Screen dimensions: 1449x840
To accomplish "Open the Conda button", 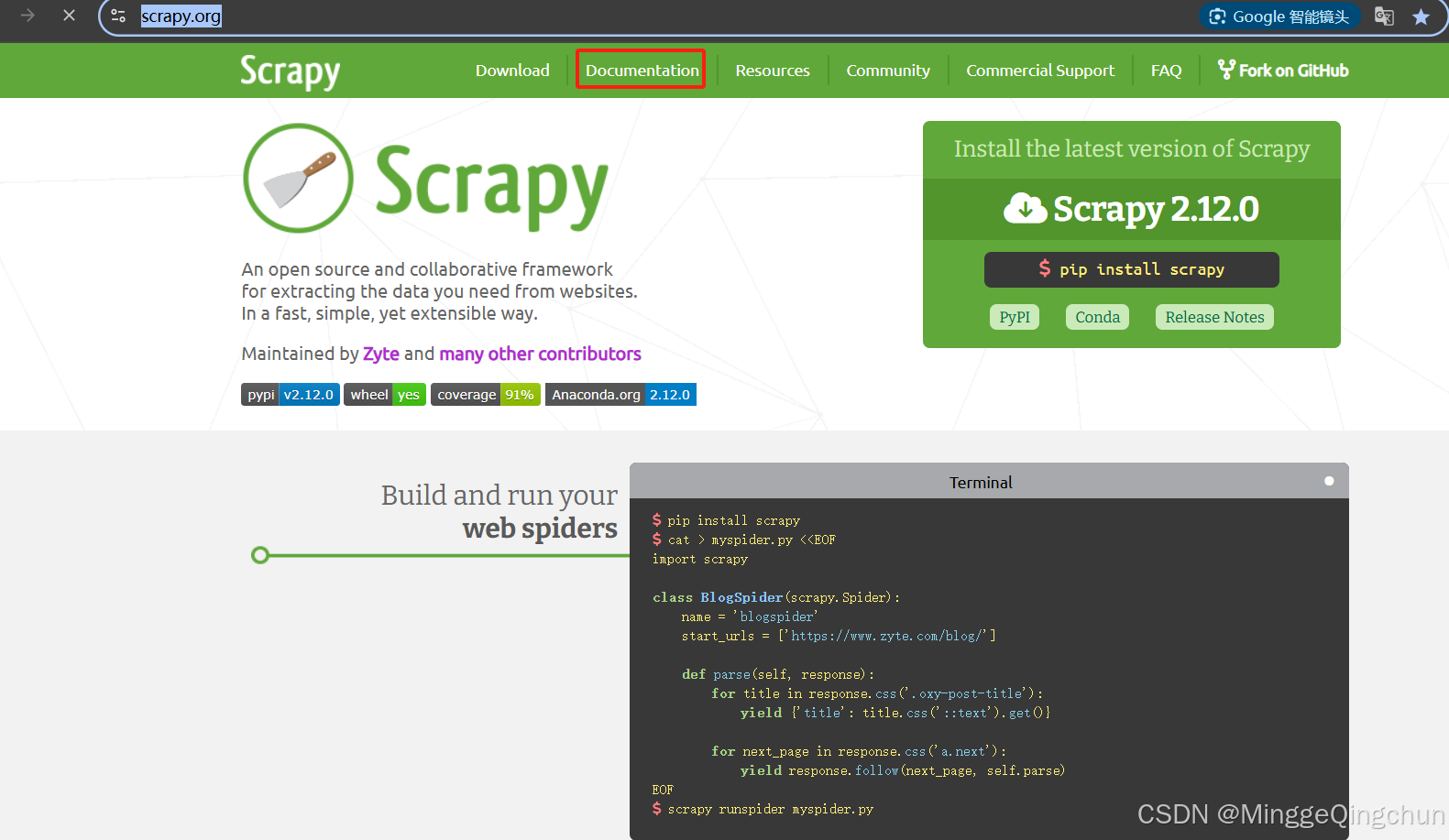I will [x=1097, y=317].
